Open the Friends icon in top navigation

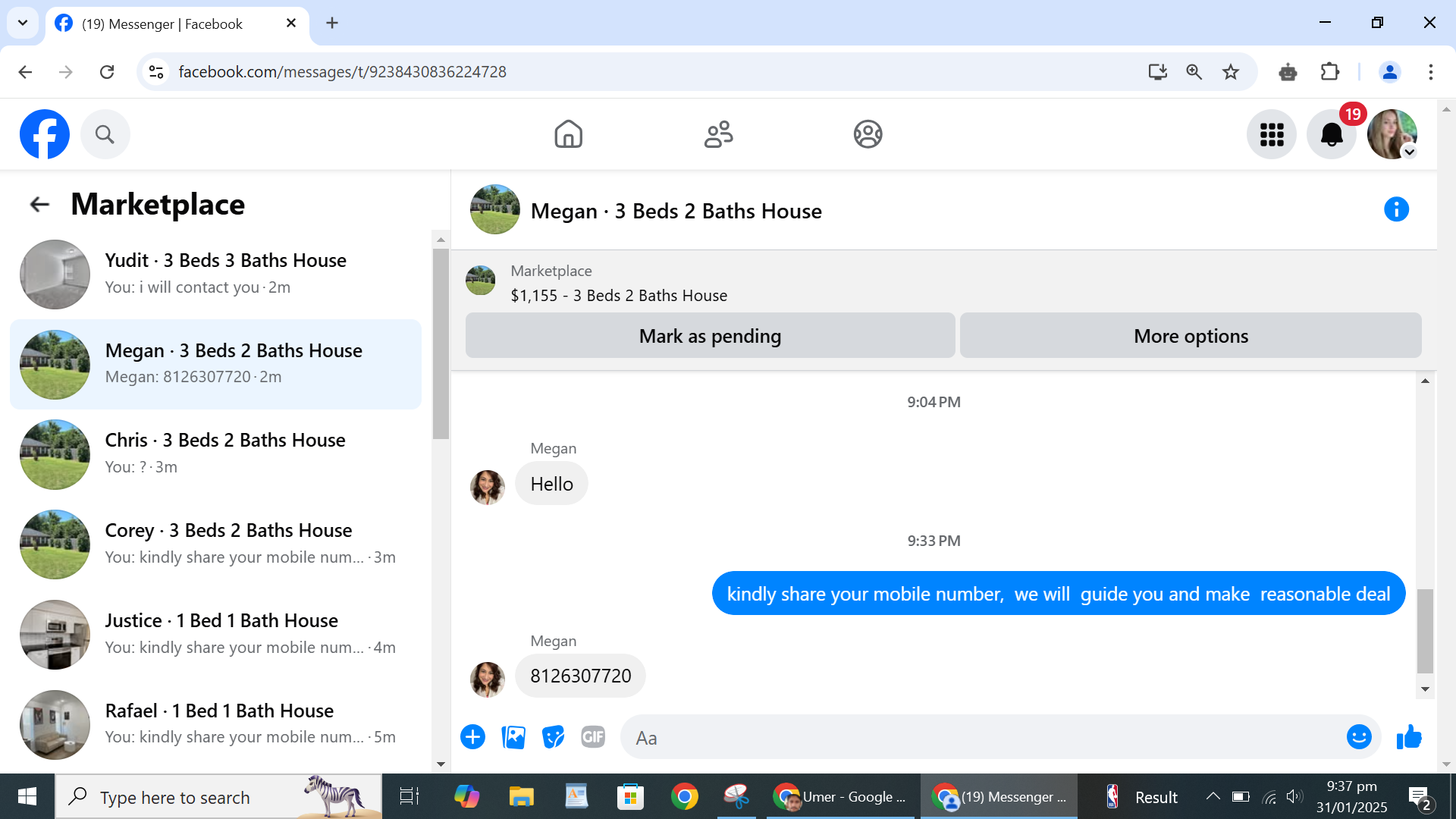click(718, 134)
